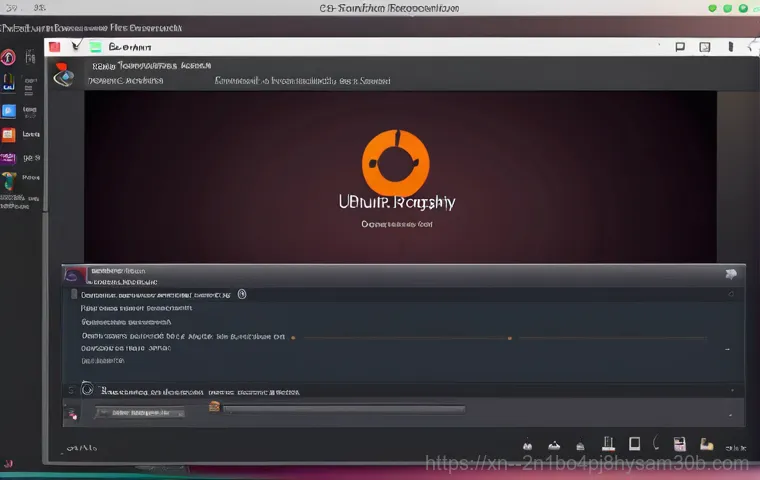Click the thumbnail in lower panel header
The image size is (760, 480).
point(75,275)
